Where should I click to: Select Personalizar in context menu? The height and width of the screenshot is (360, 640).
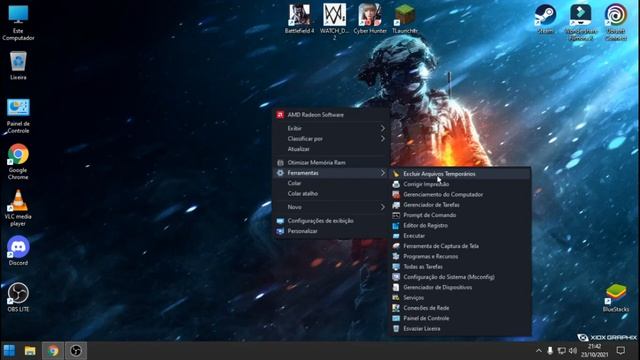coord(331,231)
